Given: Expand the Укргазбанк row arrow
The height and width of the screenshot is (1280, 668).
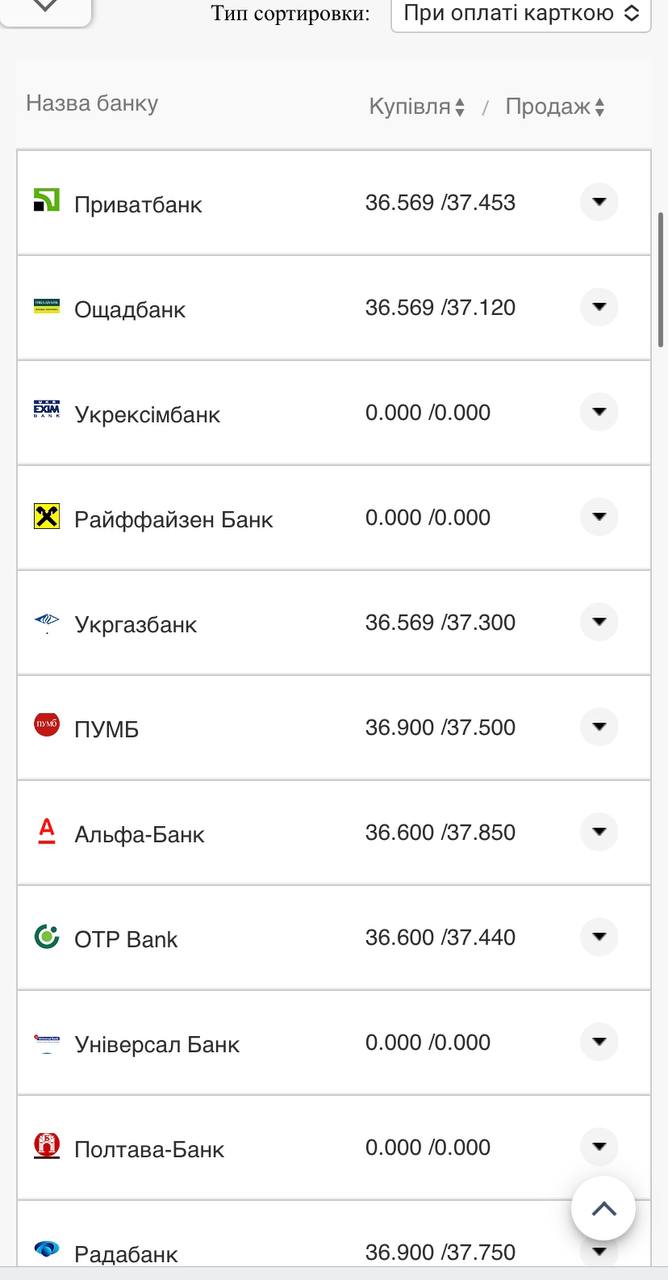Looking at the screenshot, I should [x=599, y=622].
